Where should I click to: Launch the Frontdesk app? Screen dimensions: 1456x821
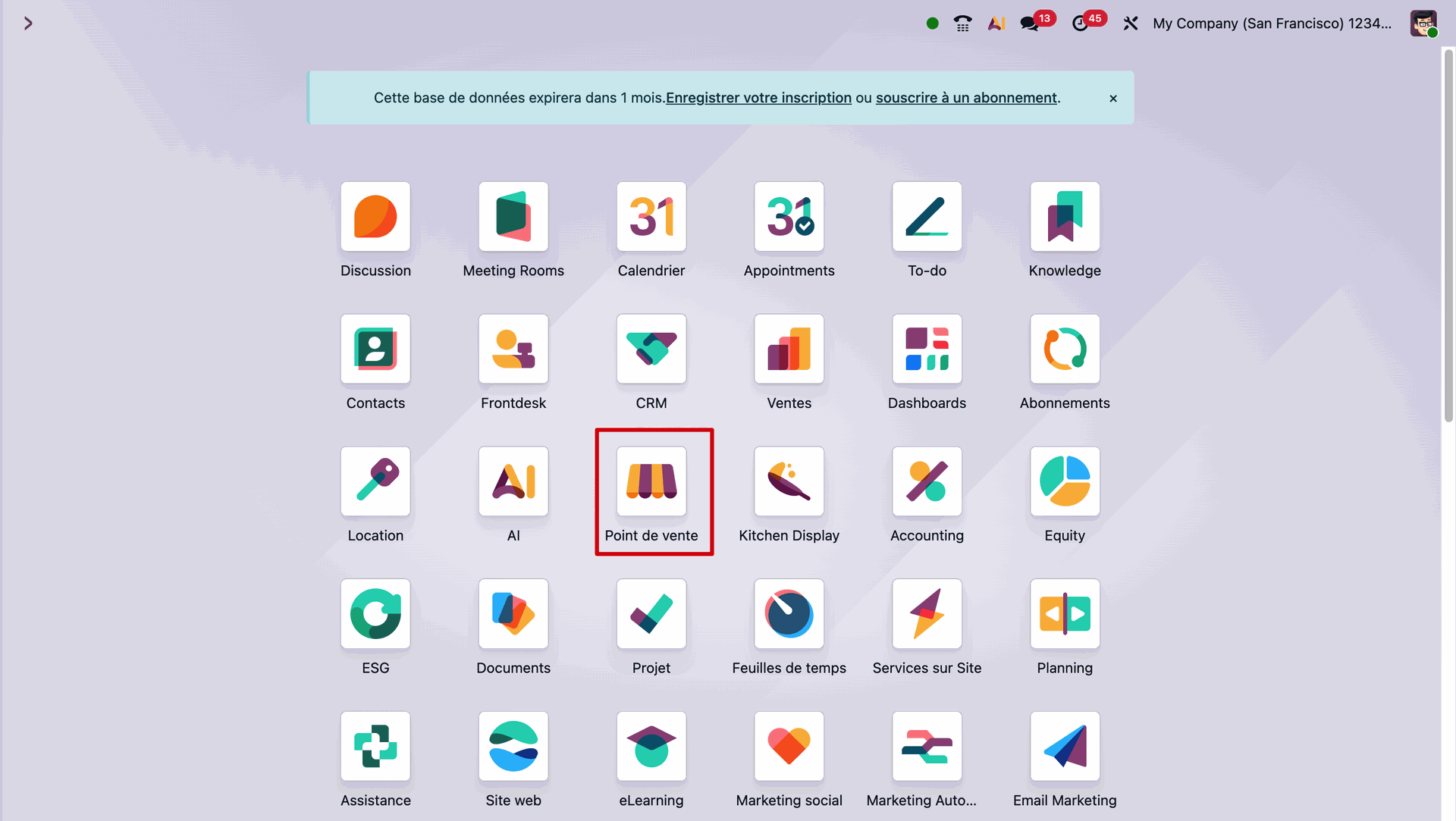pyautogui.click(x=513, y=349)
